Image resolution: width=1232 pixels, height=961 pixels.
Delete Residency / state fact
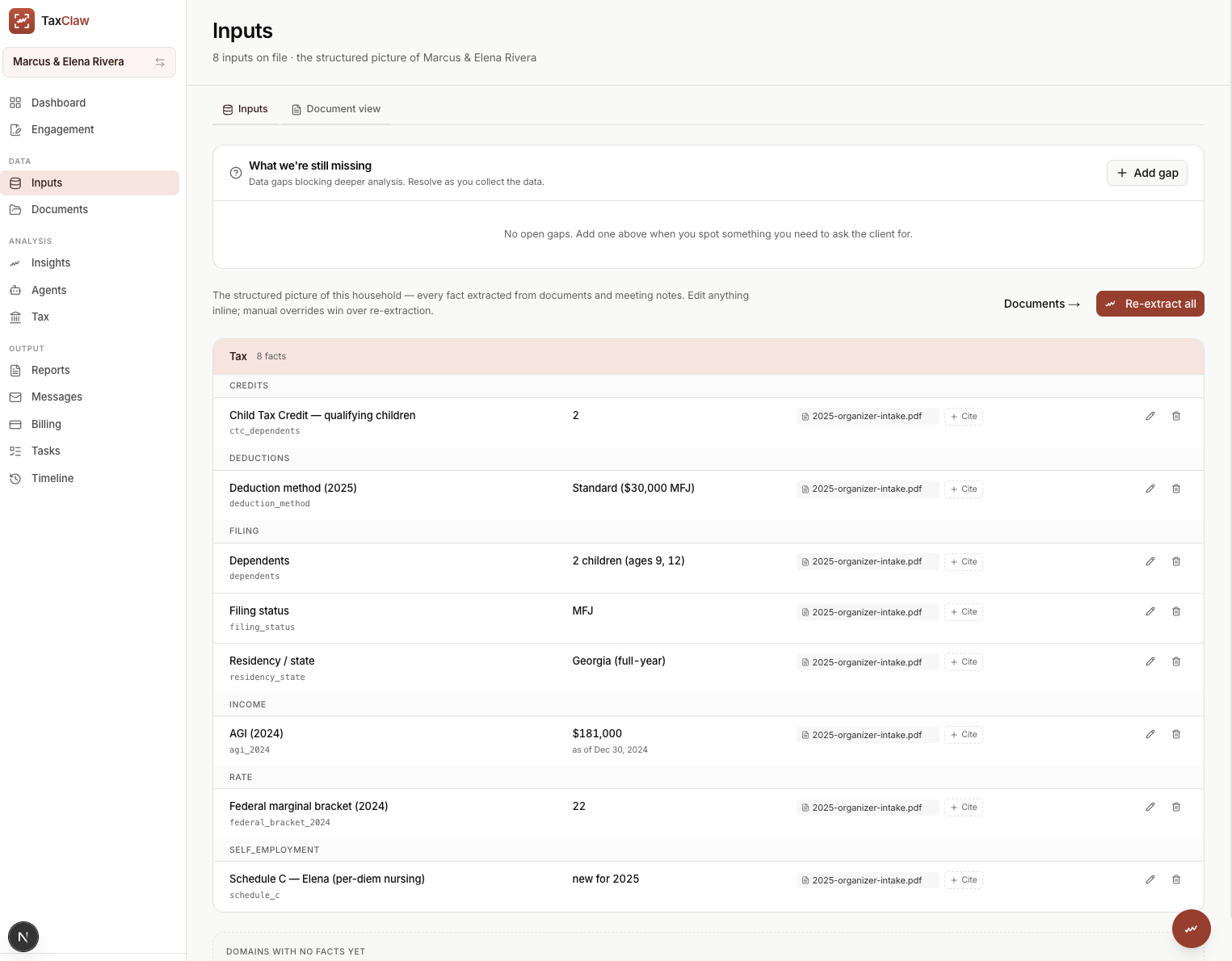(1176, 661)
